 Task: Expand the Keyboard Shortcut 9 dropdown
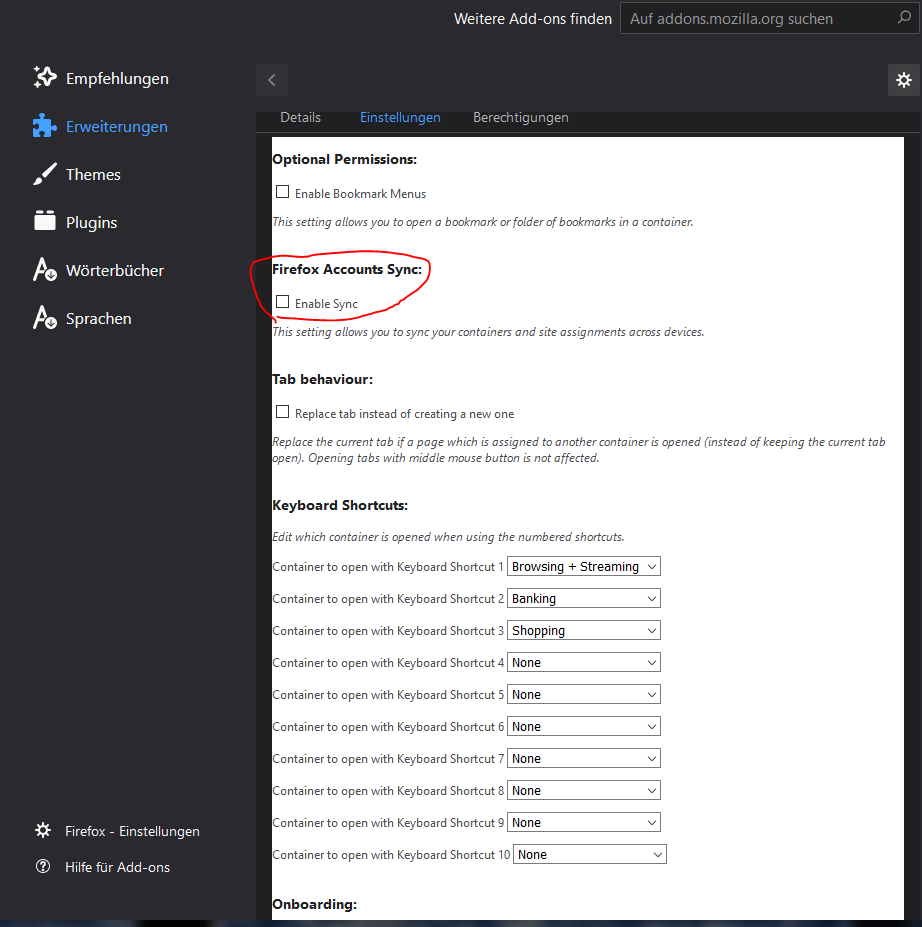point(584,822)
